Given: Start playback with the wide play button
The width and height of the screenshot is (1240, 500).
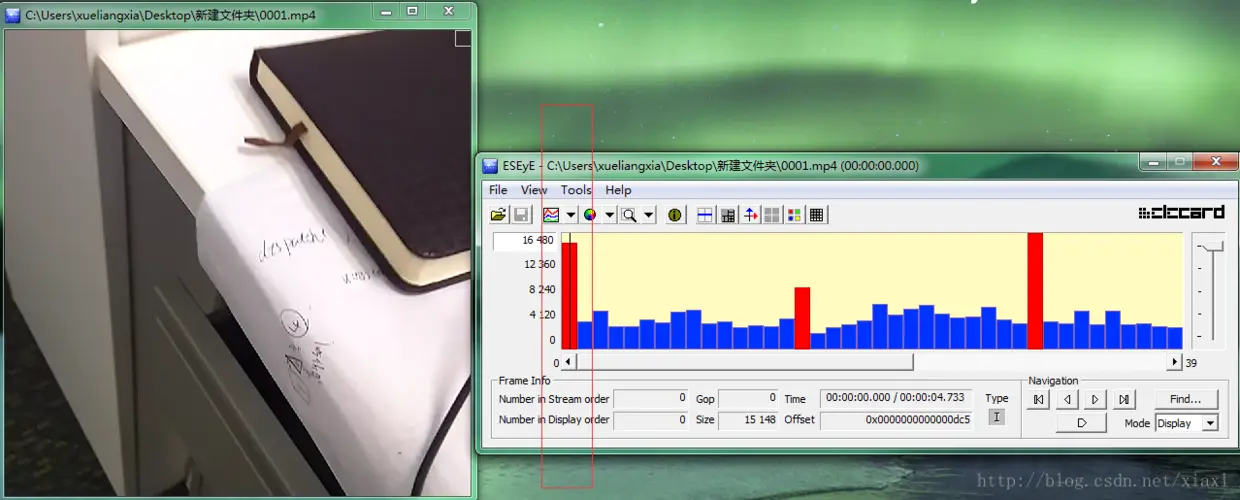Looking at the screenshot, I should (x=1081, y=424).
